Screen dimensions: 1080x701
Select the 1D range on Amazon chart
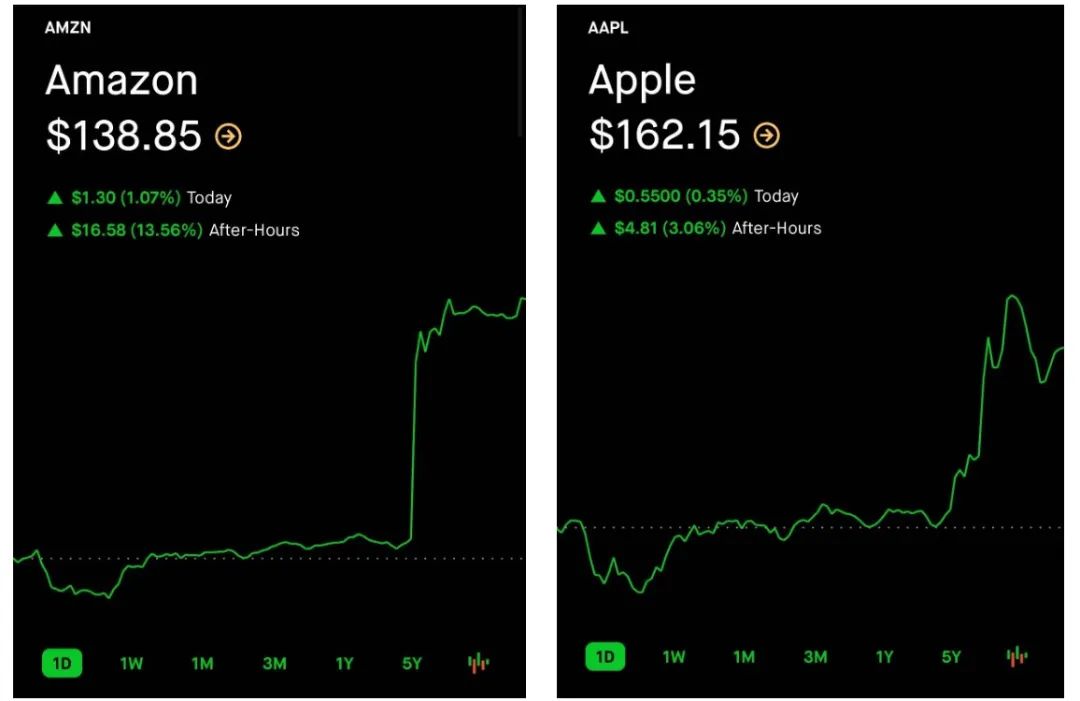click(x=62, y=662)
